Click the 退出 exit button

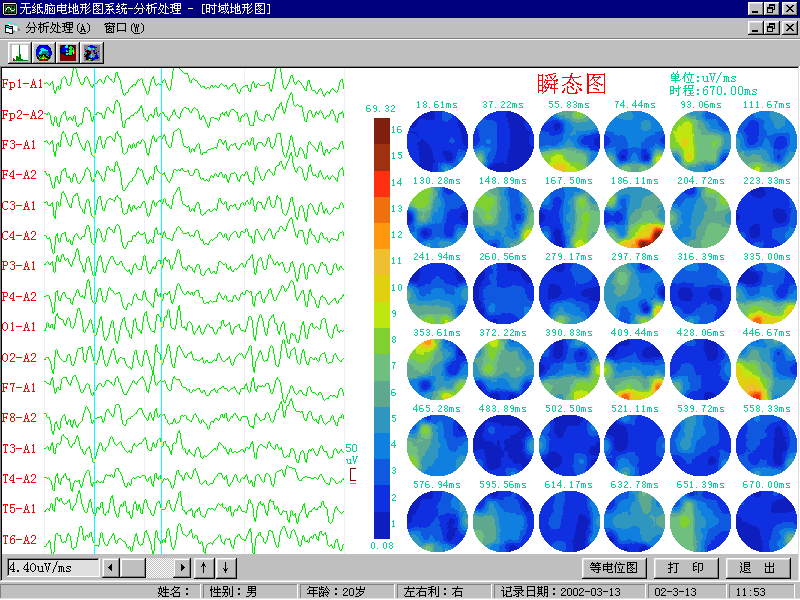[757, 568]
